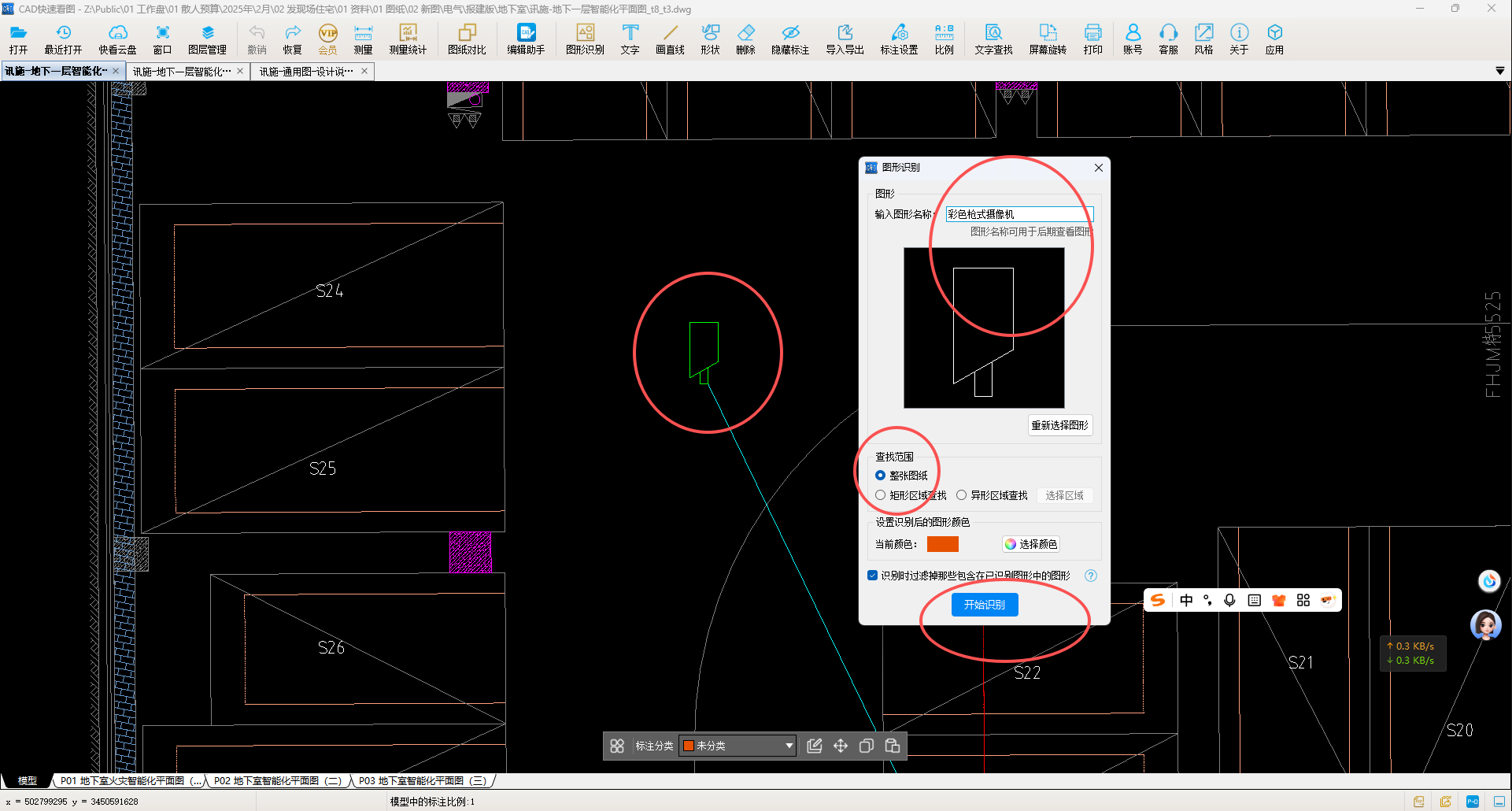Click the 重新选择图形 button
This screenshot has height=811, width=1512.
[1059, 425]
